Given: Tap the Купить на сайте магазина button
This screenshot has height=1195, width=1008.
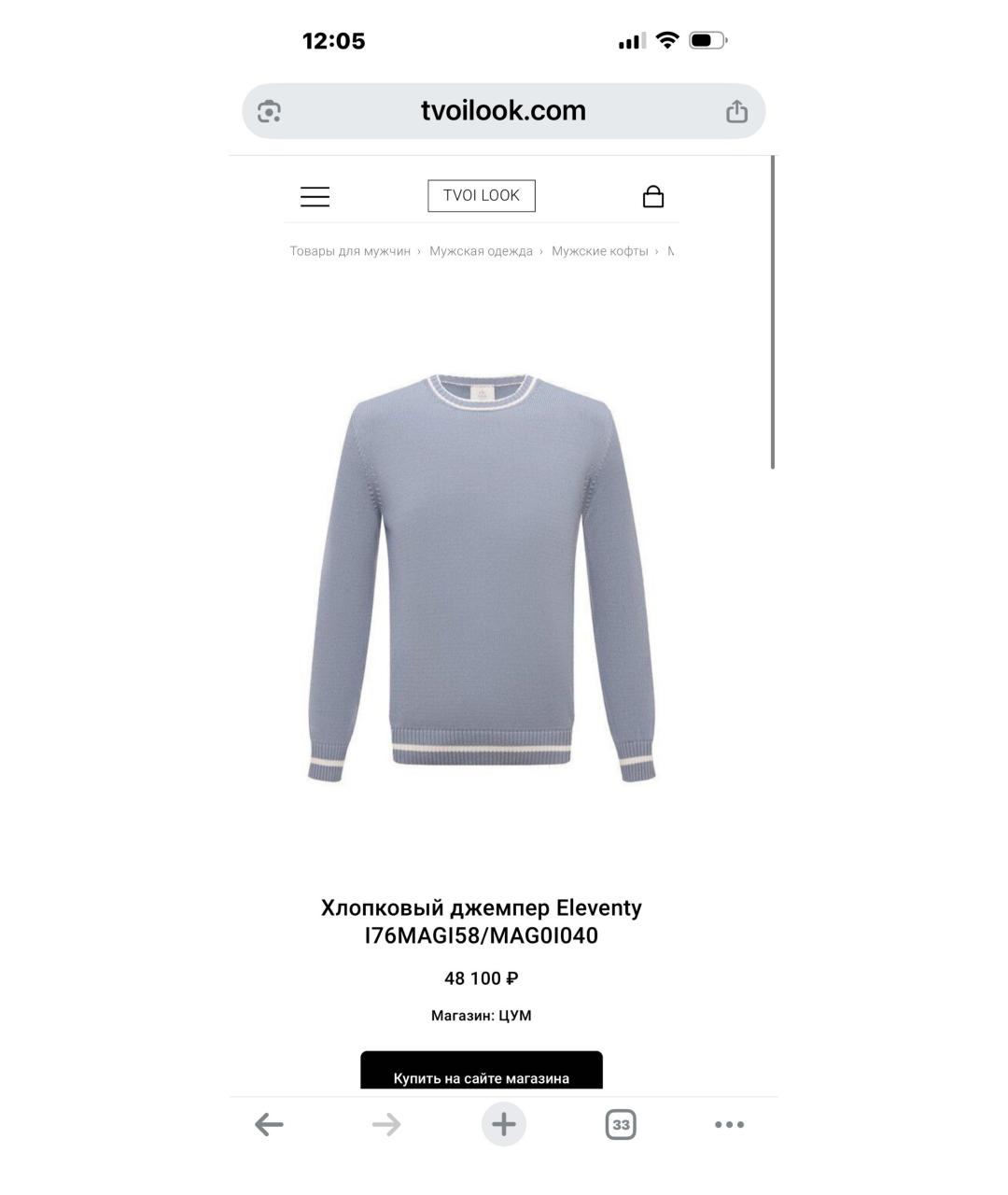Looking at the screenshot, I should (x=482, y=1071).
